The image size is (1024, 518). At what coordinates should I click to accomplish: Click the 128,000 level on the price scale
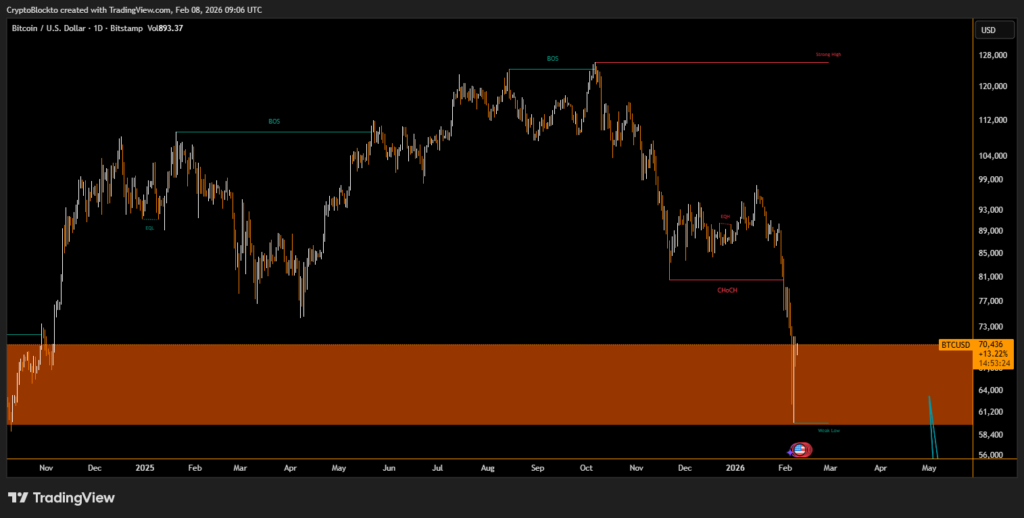coord(994,56)
